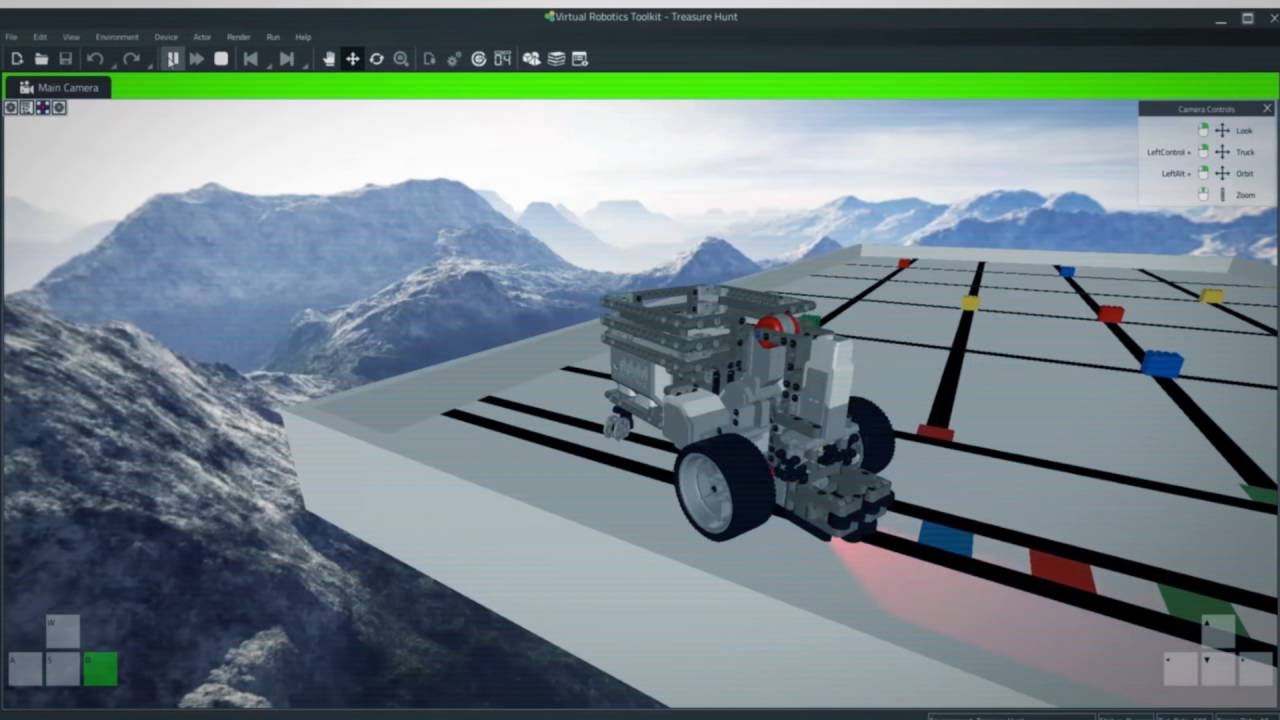
Task: Select the move arrows tool
Action: (353, 59)
